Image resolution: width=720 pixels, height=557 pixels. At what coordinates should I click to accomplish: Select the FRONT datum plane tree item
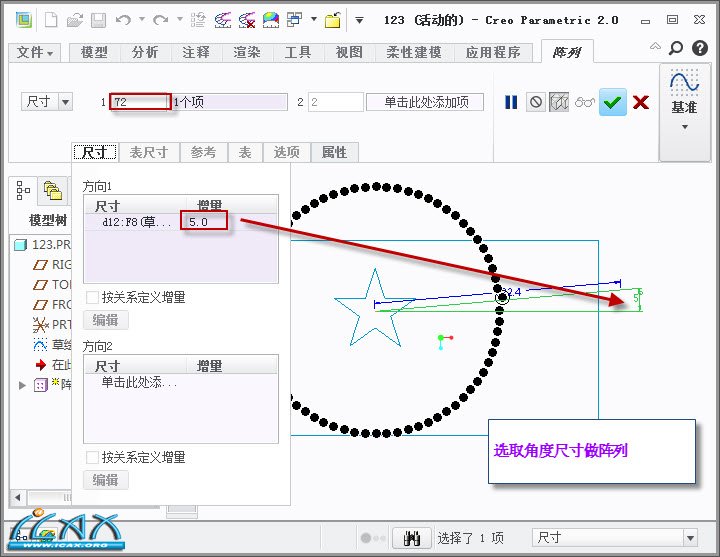coord(53,304)
